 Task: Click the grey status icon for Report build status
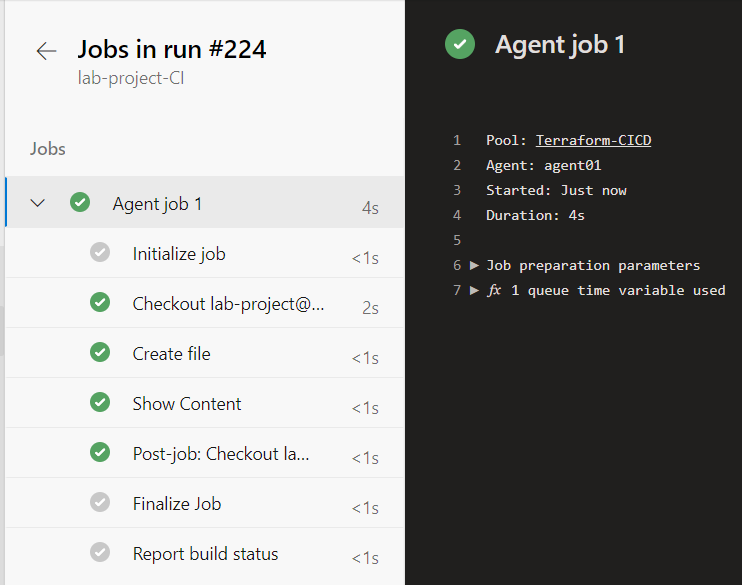coord(100,552)
